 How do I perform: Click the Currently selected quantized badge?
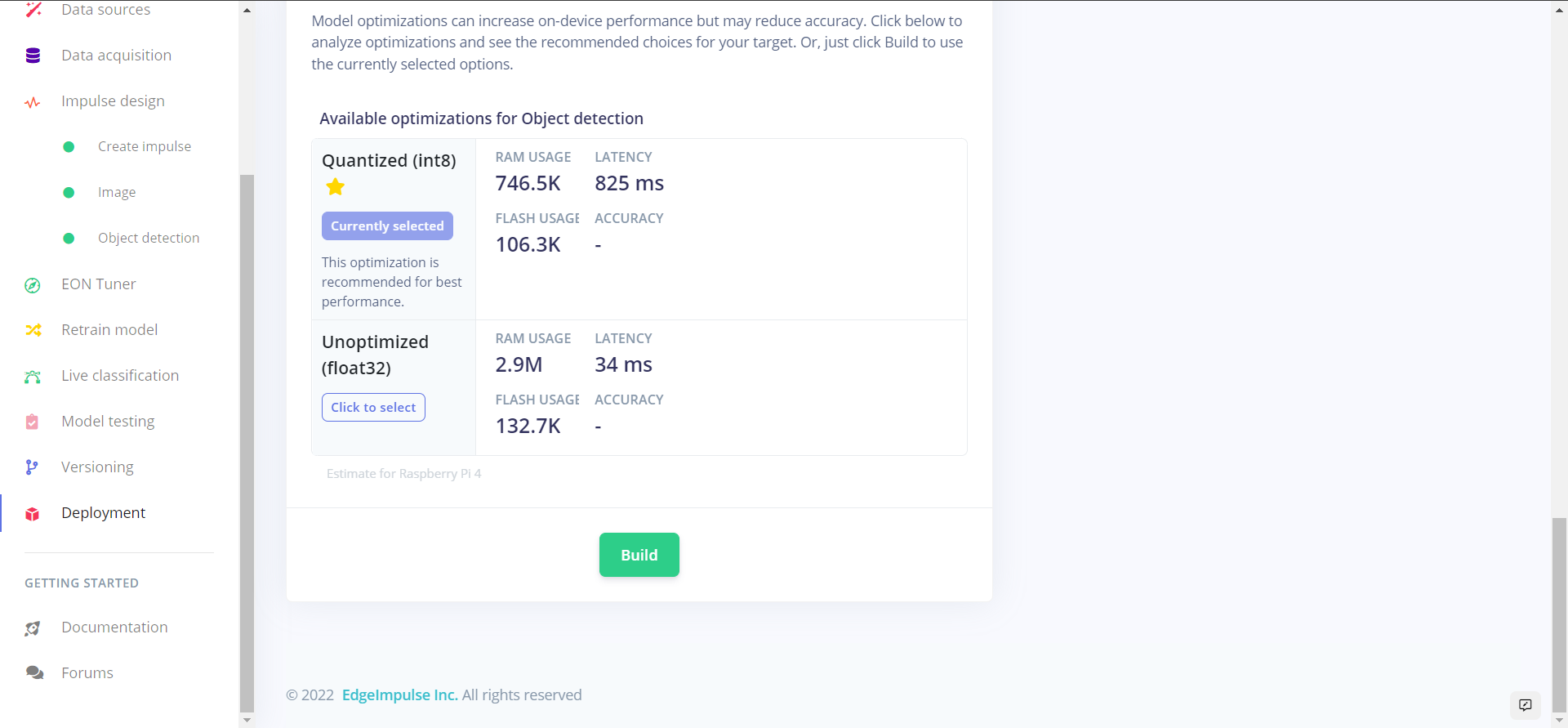pos(387,226)
